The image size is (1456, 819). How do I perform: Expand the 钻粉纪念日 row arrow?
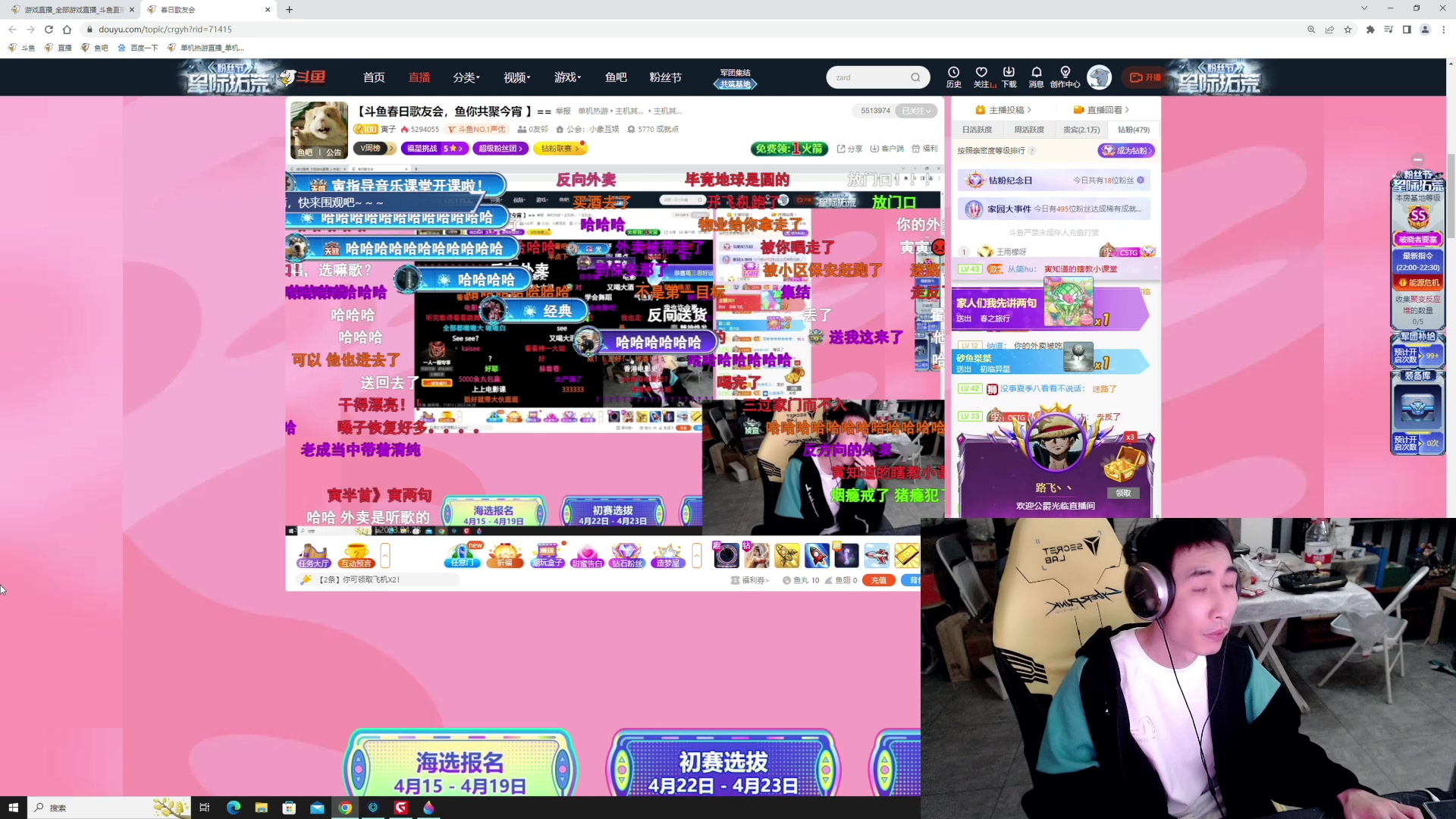pyautogui.click(x=1141, y=180)
